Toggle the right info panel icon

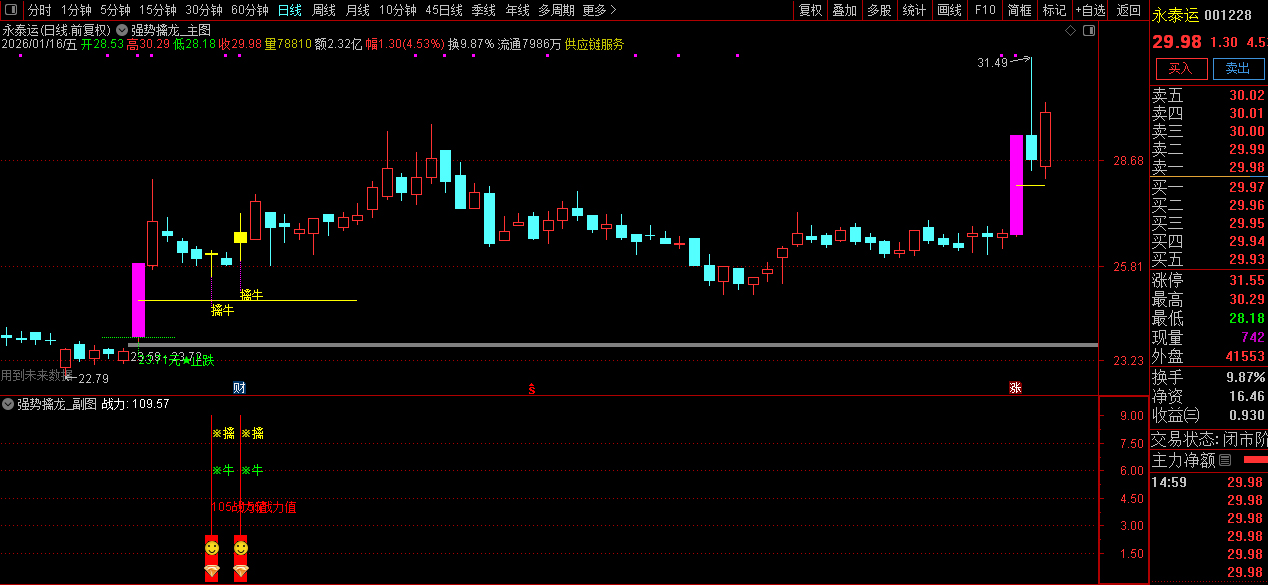1088,31
